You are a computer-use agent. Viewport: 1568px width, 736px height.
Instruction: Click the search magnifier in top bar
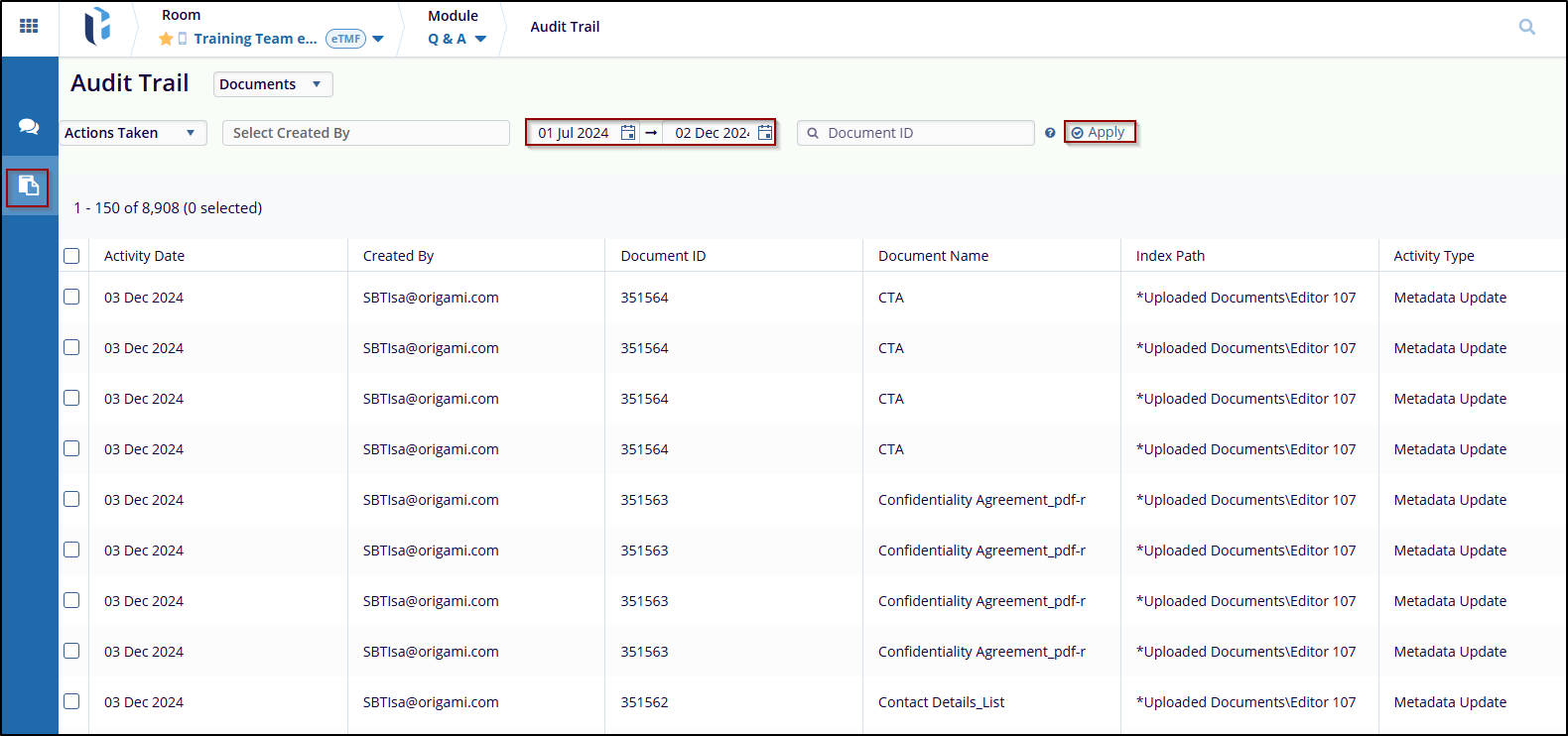tap(1526, 27)
